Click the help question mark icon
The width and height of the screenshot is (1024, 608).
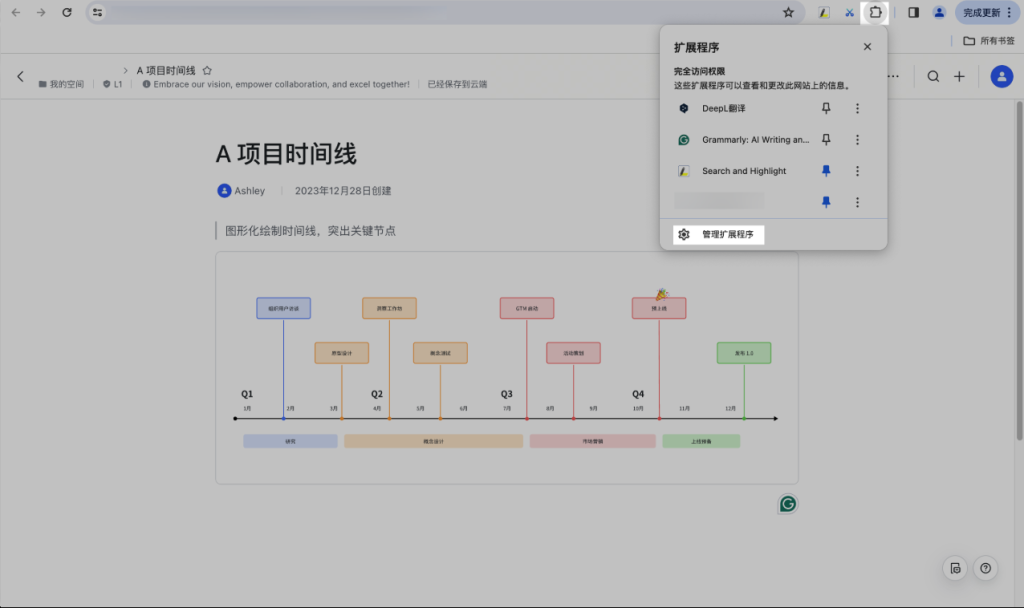pyautogui.click(x=985, y=568)
